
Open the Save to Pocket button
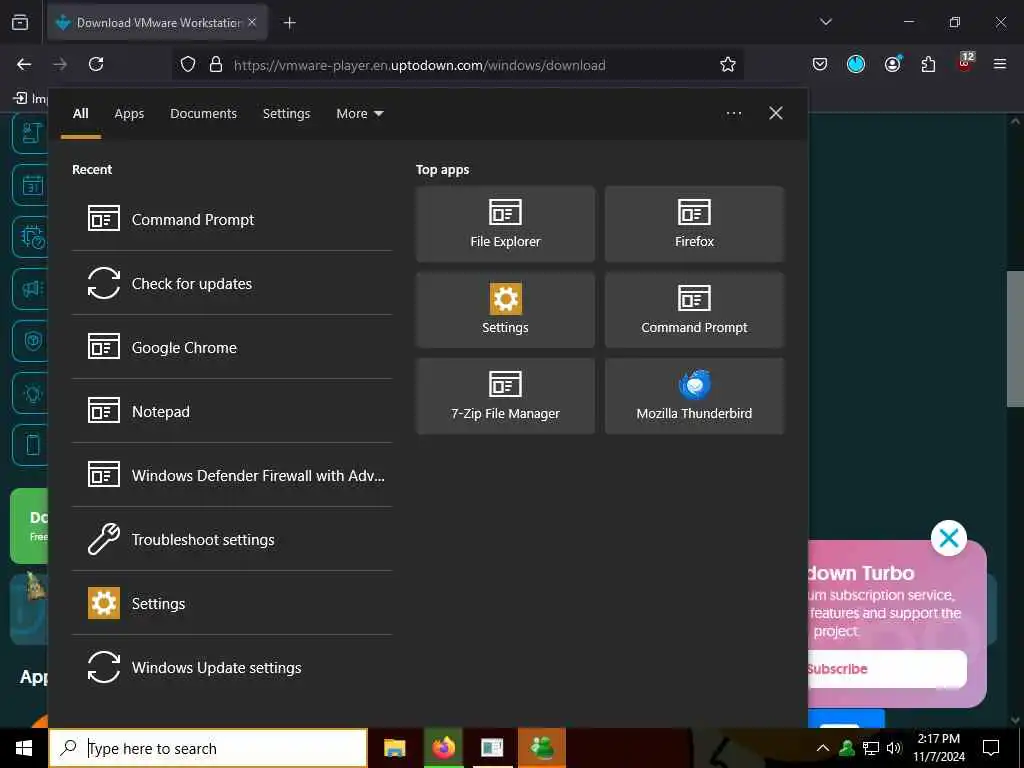820,64
